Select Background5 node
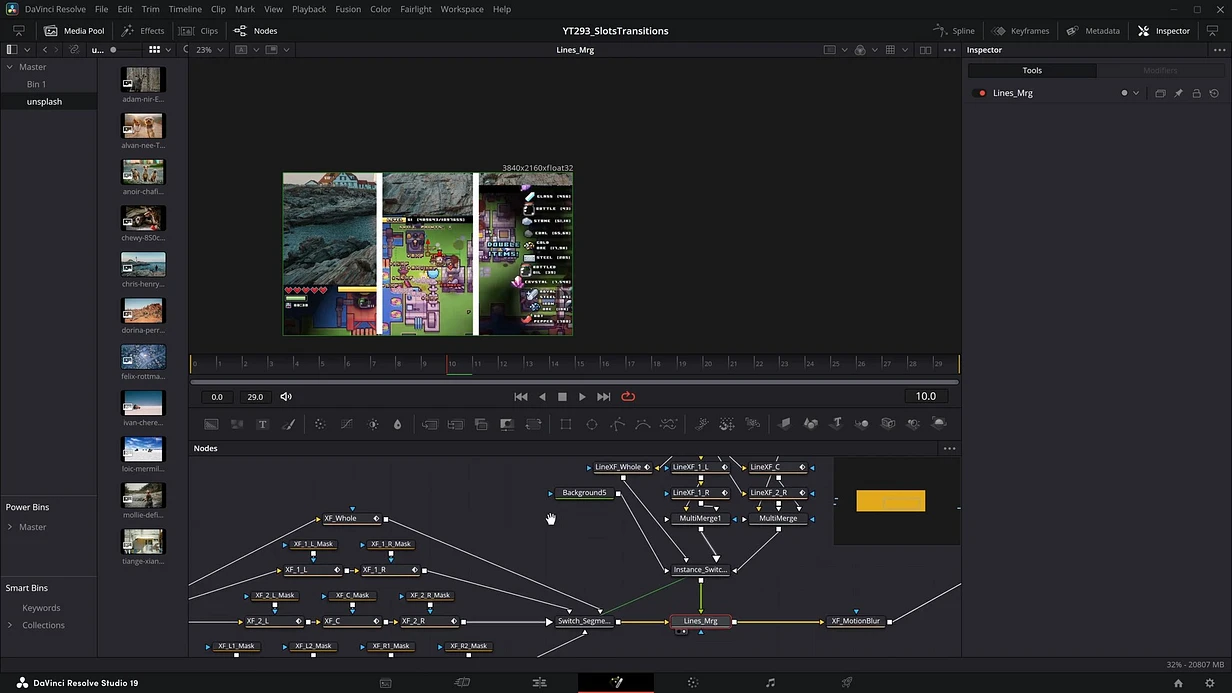This screenshot has height=693, width=1232. tap(584, 493)
